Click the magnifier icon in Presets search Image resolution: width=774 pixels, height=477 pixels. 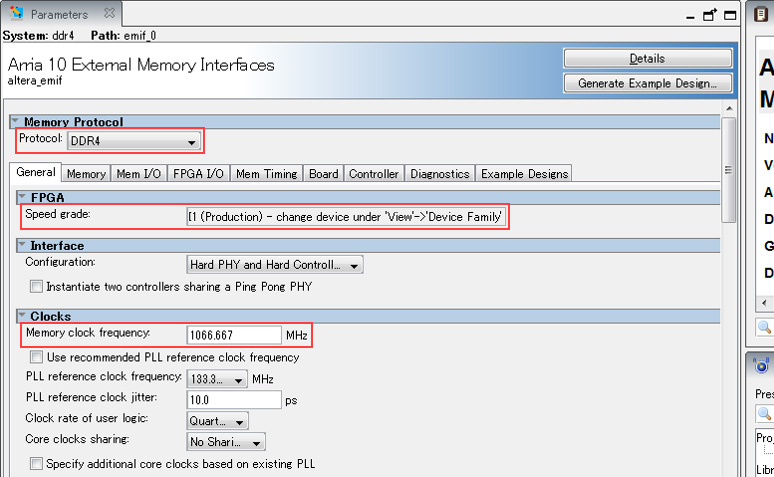tap(764, 412)
